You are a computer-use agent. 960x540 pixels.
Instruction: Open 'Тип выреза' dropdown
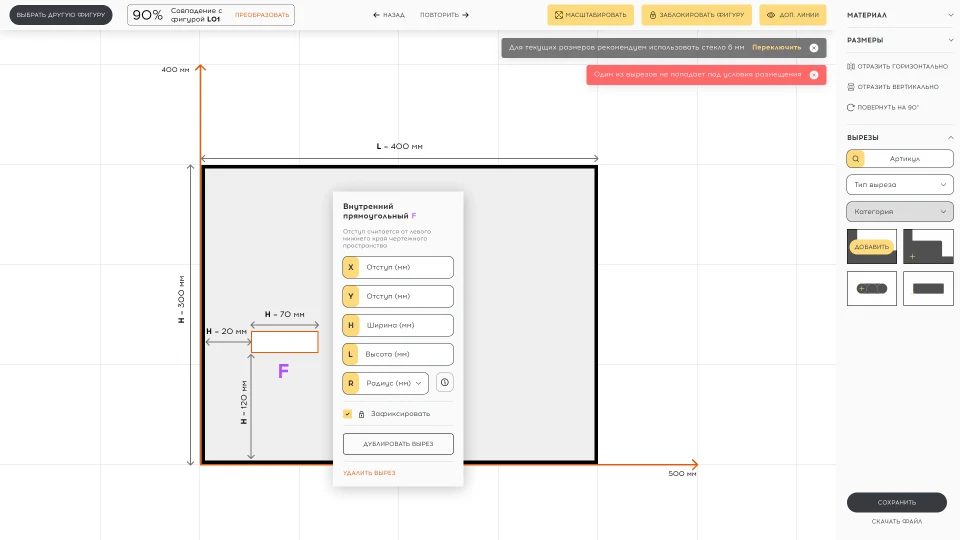pos(900,184)
